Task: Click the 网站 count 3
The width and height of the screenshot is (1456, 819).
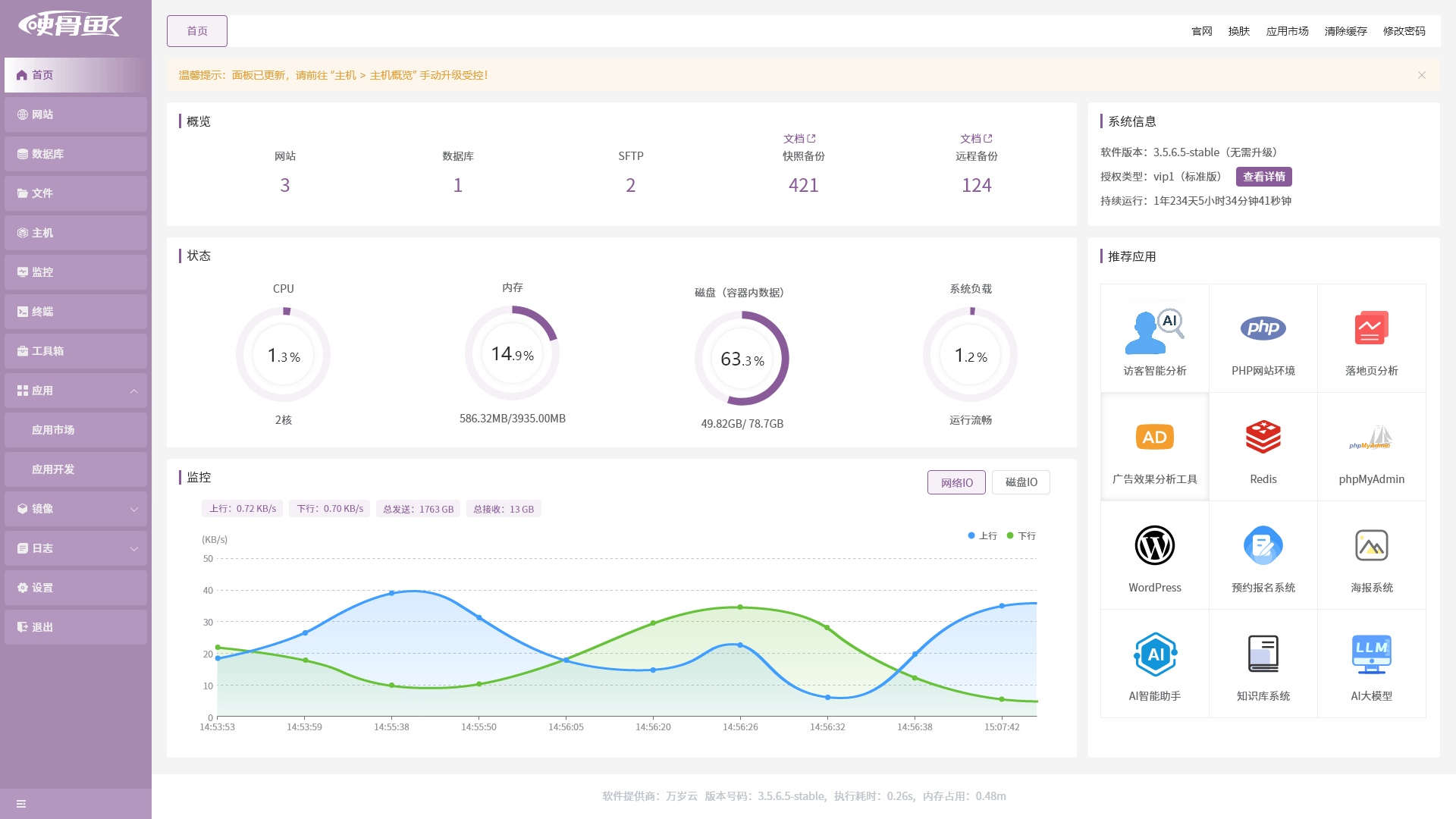Action: click(x=285, y=185)
